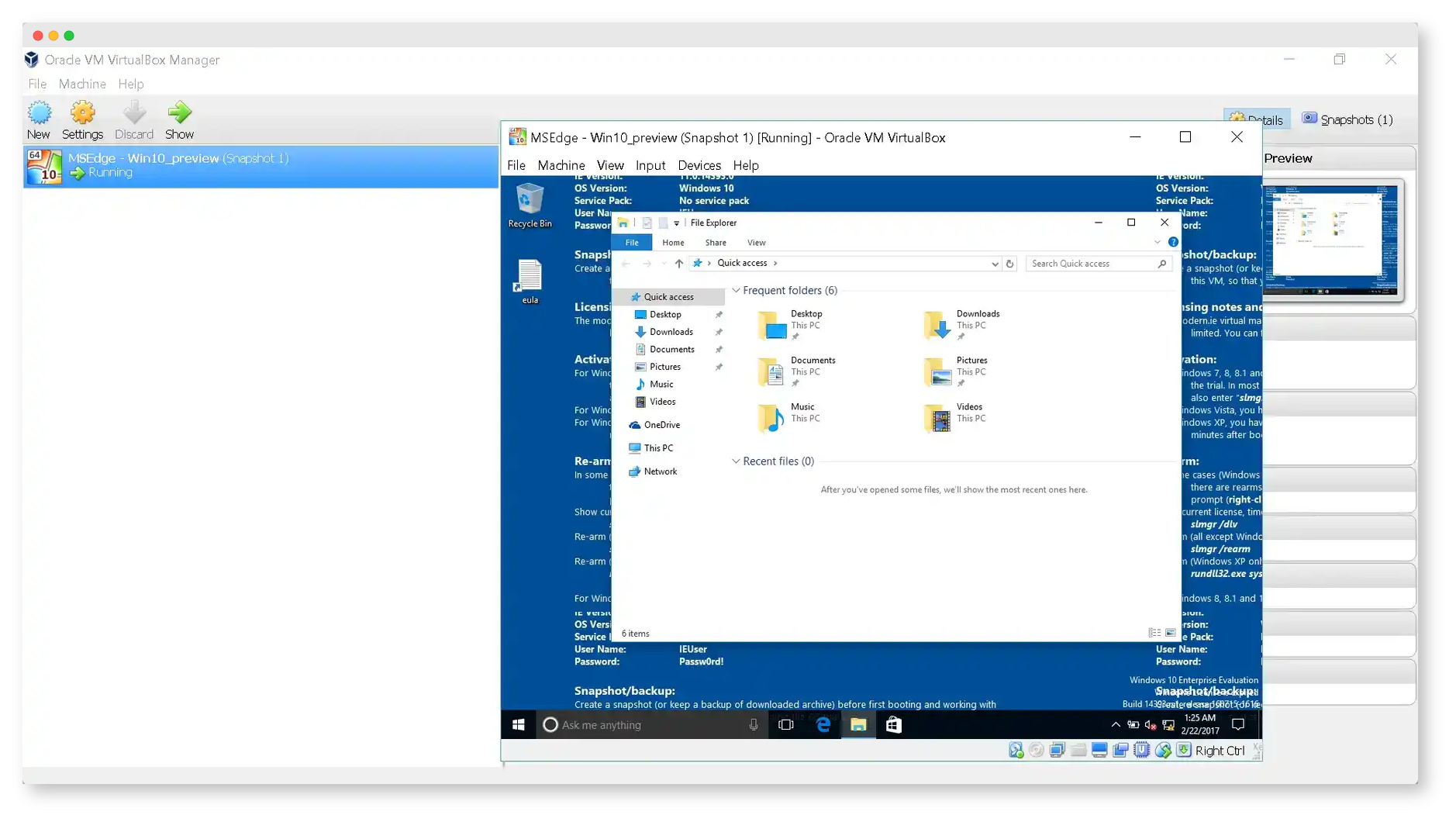Click the keyboard capture indicator icon
Image resolution: width=1456 pixels, height=822 pixels.
(1183, 750)
